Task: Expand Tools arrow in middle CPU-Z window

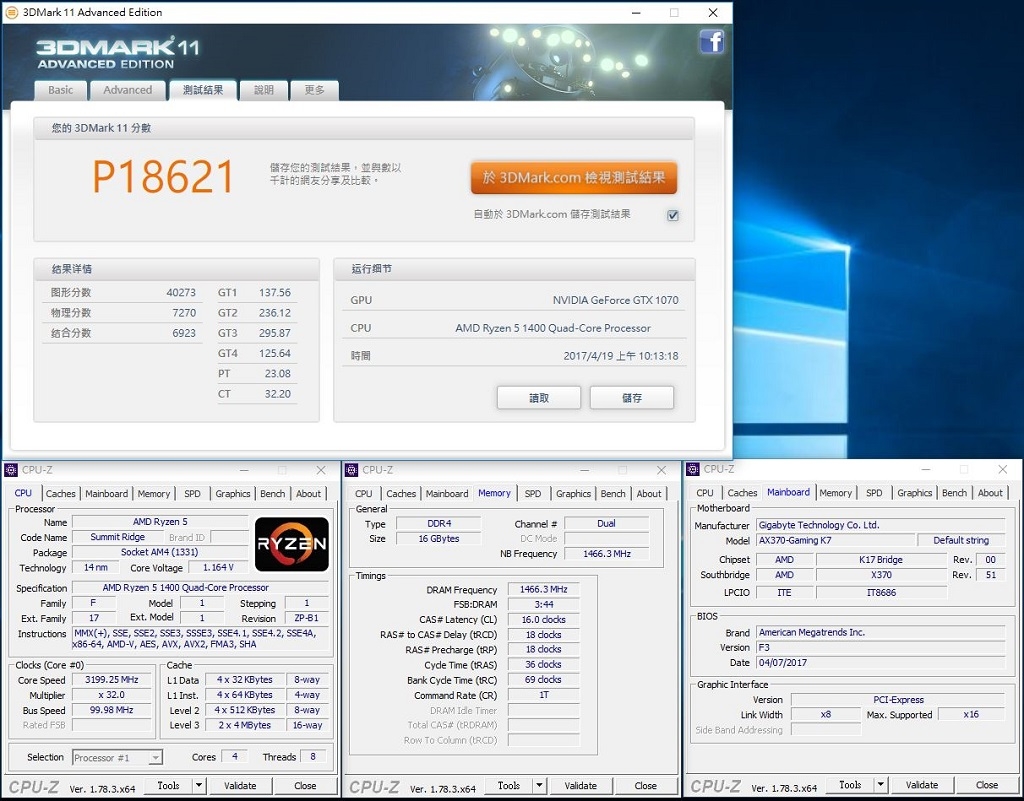Action: pyautogui.click(x=539, y=785)
